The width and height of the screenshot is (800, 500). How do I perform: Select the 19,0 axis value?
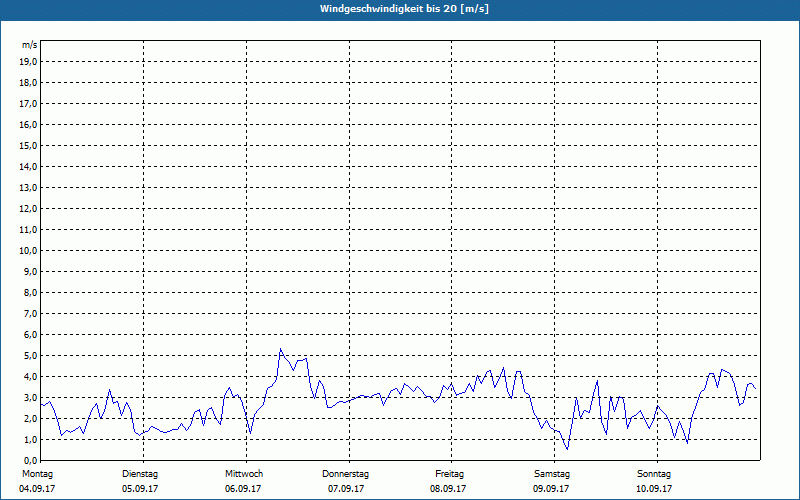(x=29, y=62)
